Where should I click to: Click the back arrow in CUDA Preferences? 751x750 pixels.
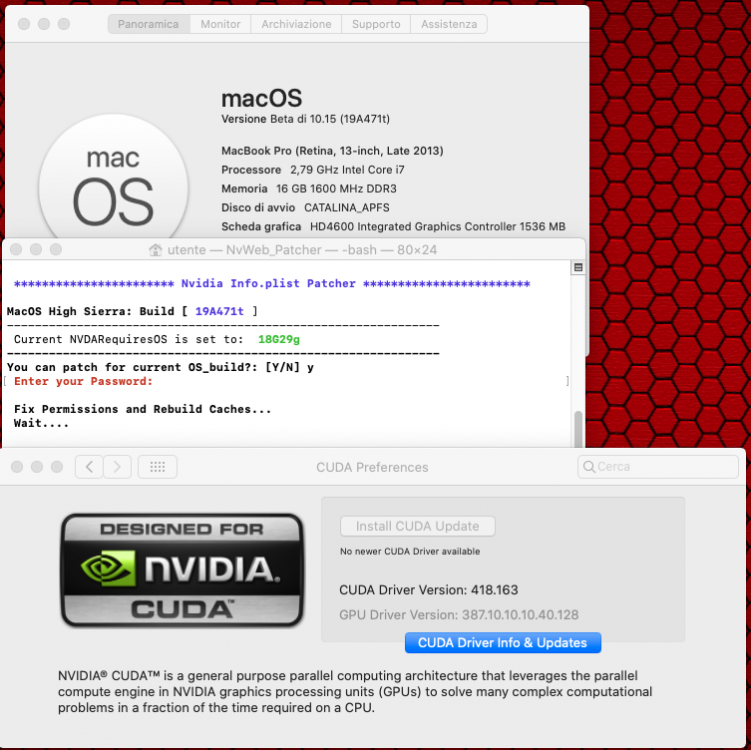(89, 466)
